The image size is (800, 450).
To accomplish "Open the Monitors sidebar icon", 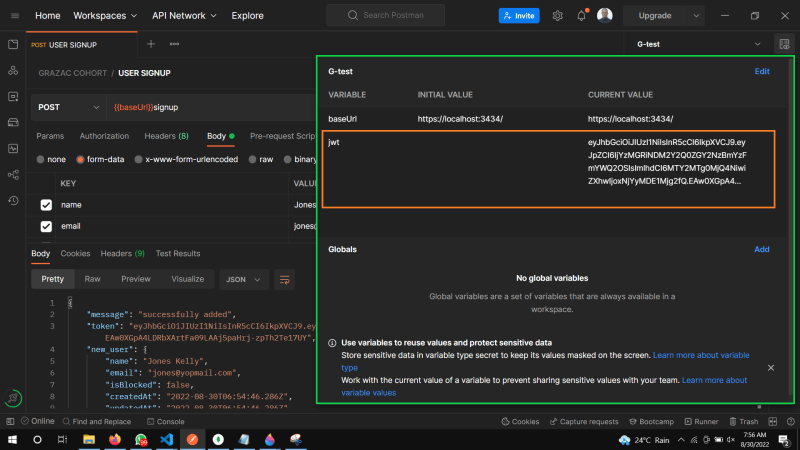I will [13, 148].
